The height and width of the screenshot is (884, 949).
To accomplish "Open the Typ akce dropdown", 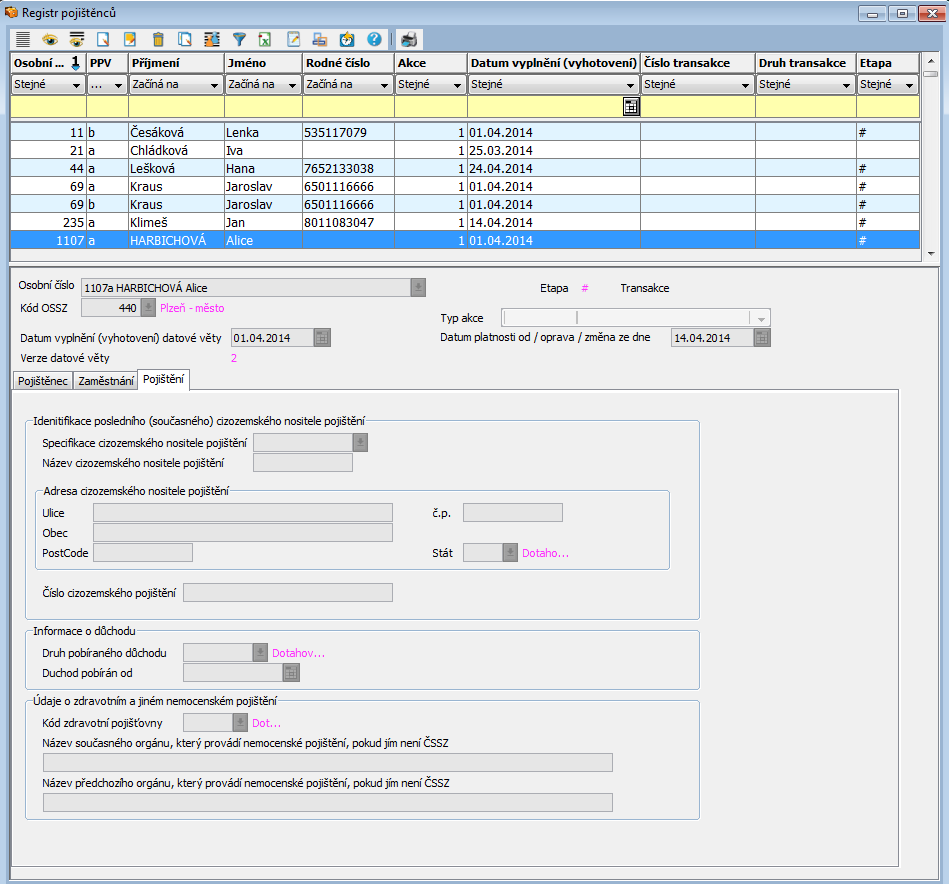I will point(761,318).
